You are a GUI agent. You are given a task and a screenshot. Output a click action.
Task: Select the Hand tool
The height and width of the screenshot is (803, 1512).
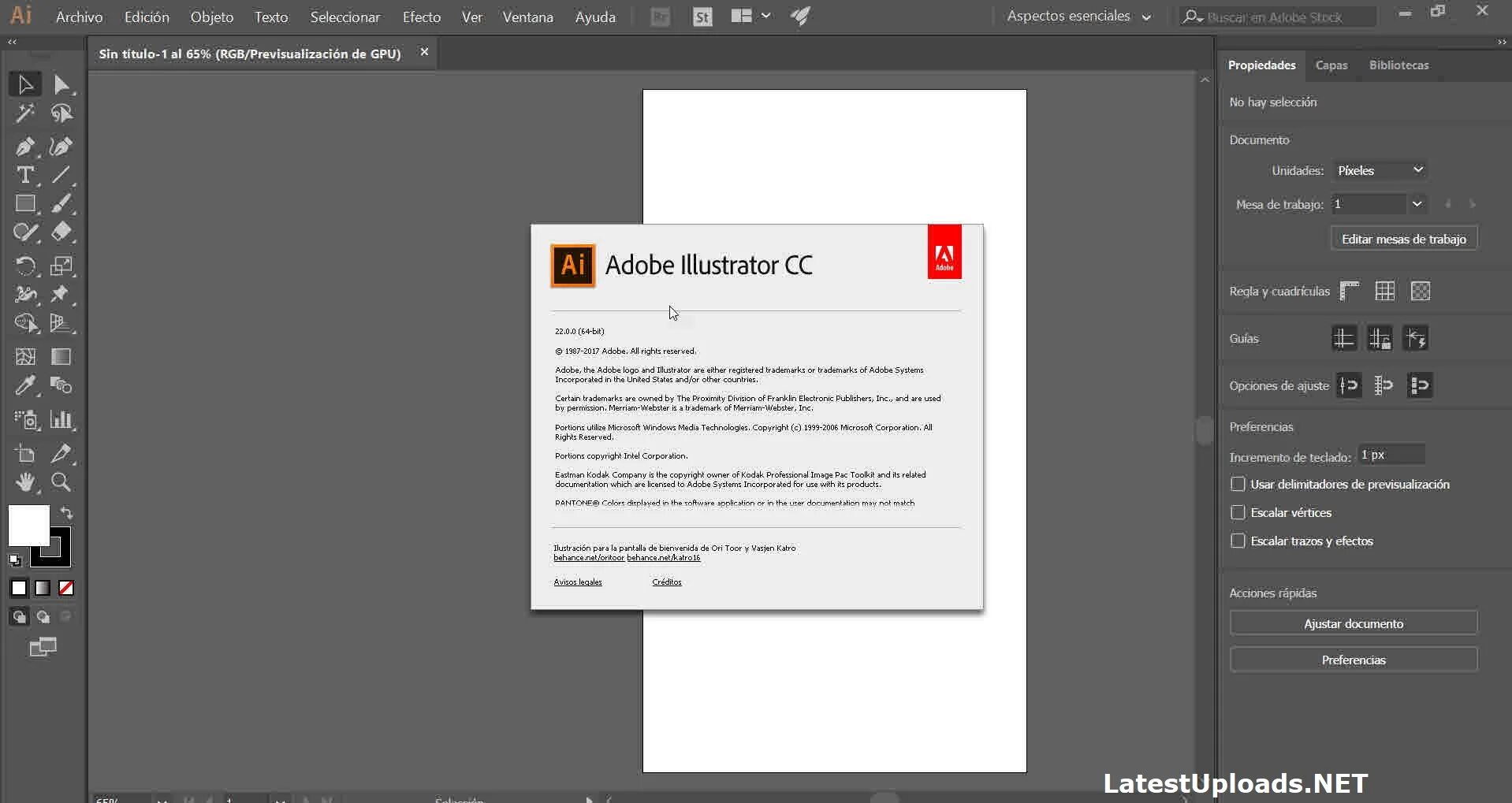[x=25, y=481]
